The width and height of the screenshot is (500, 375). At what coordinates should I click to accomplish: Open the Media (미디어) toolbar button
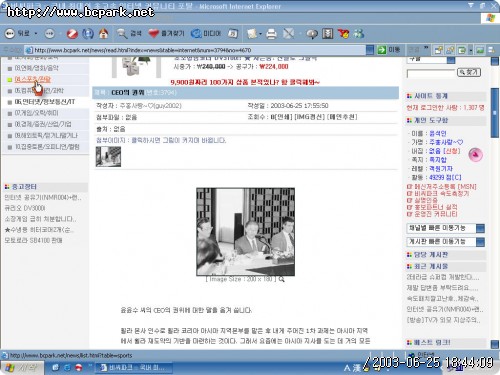coord(206,33)
